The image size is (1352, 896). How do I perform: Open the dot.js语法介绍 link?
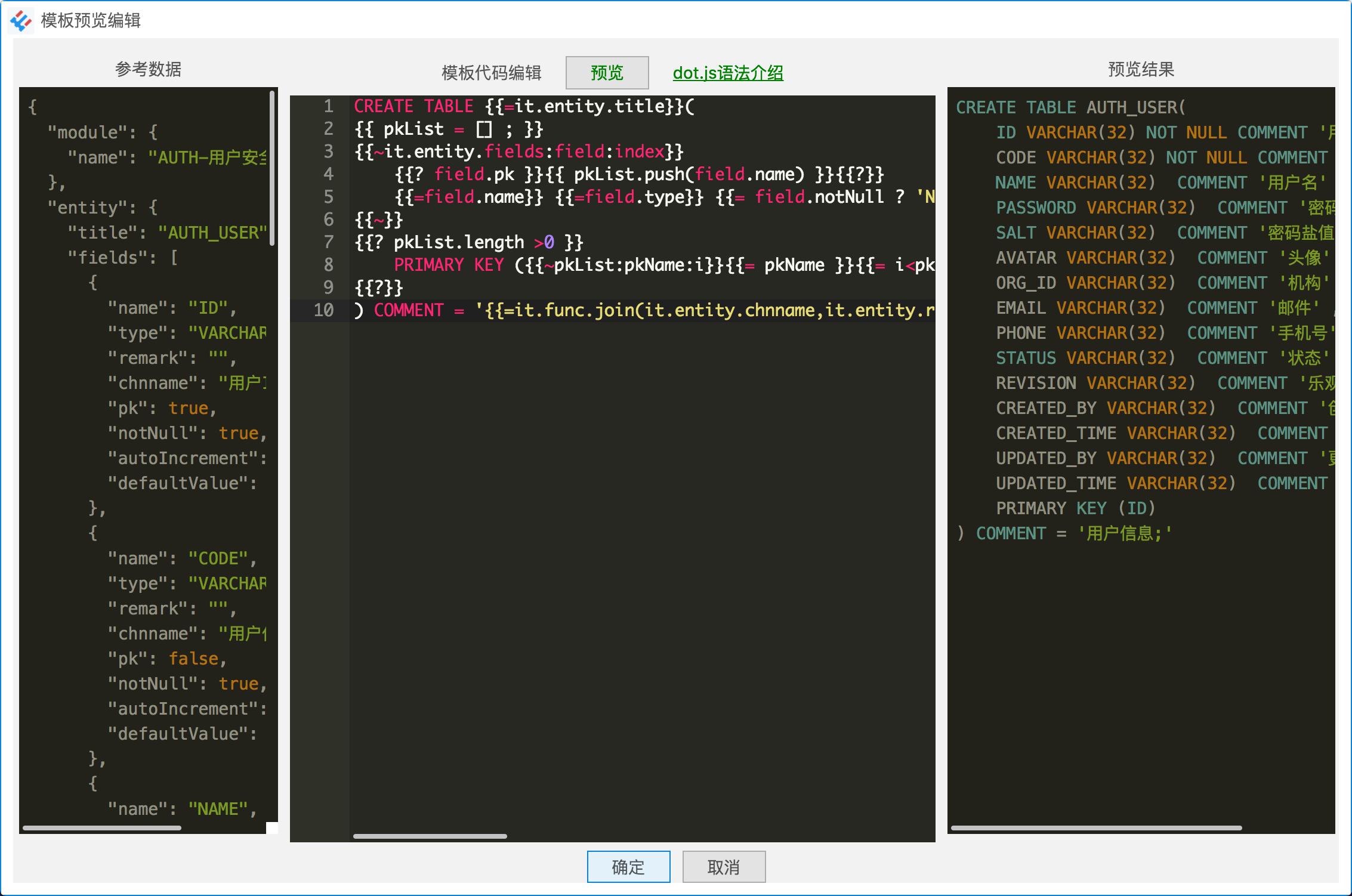click(x=728, y=73)
